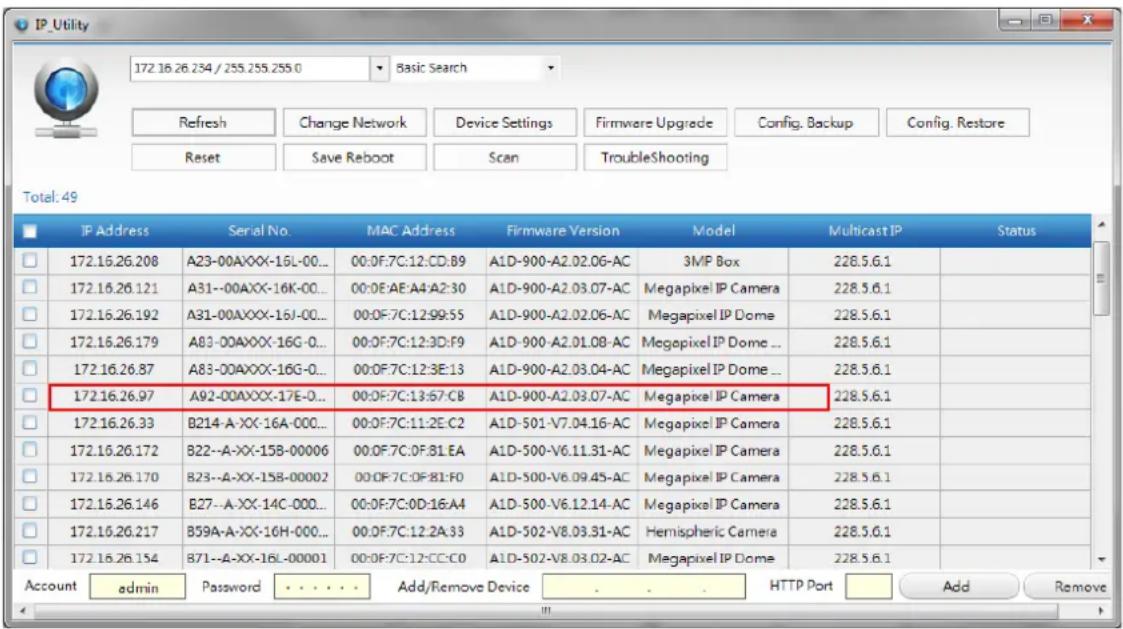This screenshot has width=1123, height=629.
Task: Click Hemispheric Camera model cell
Action: (713, 532)
